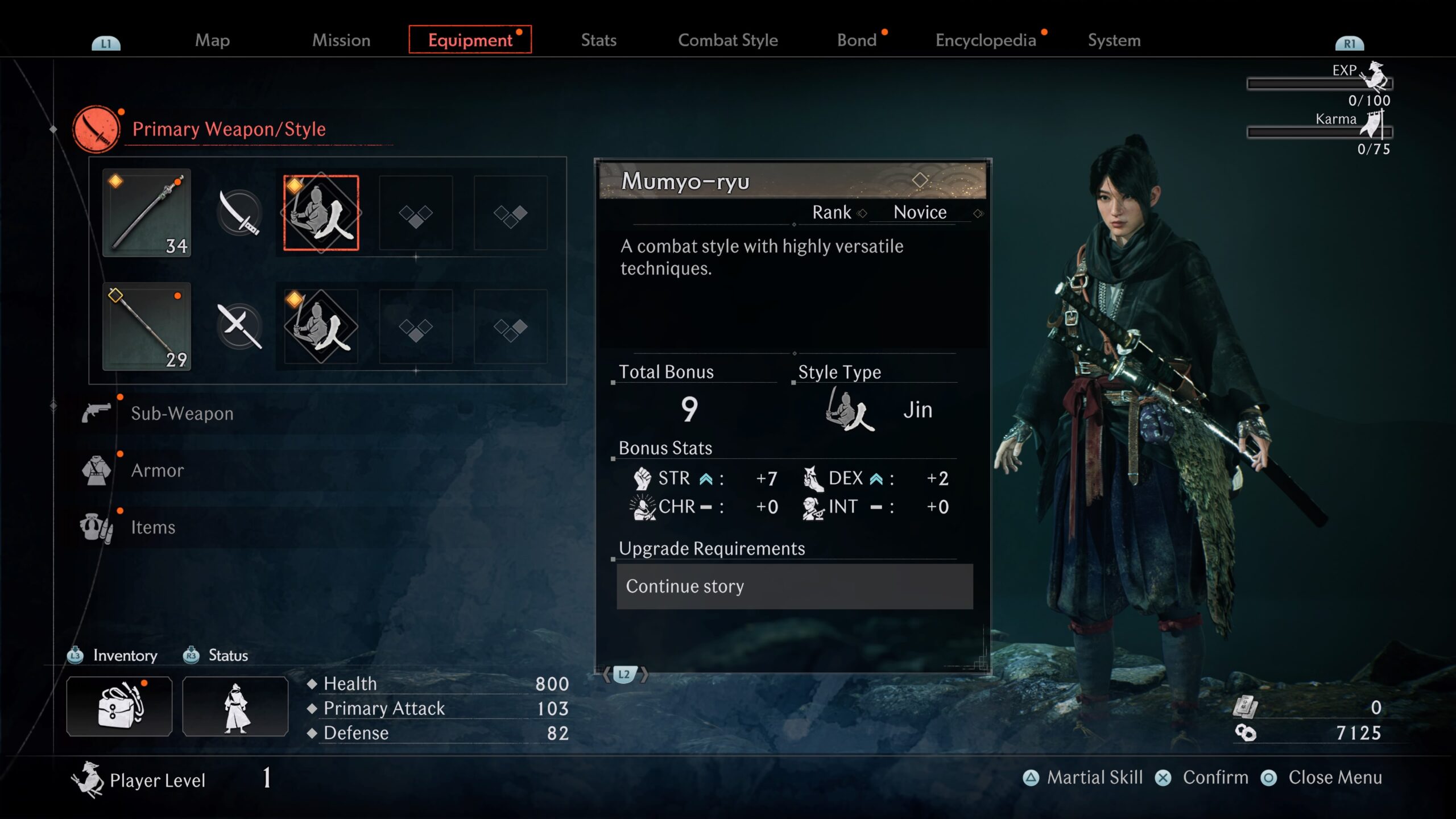The image size is (1456, 819).
Task: Open the Status character icon
Action: click(235, 706)
